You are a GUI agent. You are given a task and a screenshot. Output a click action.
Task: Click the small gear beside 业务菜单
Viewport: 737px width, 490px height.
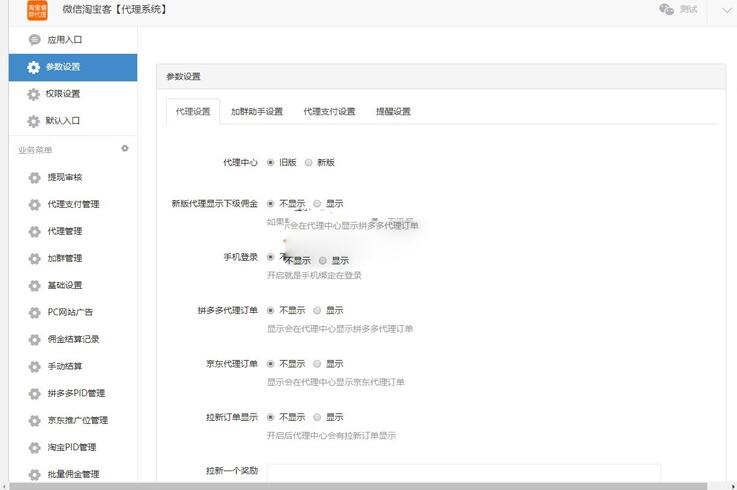tap(125, 148)
